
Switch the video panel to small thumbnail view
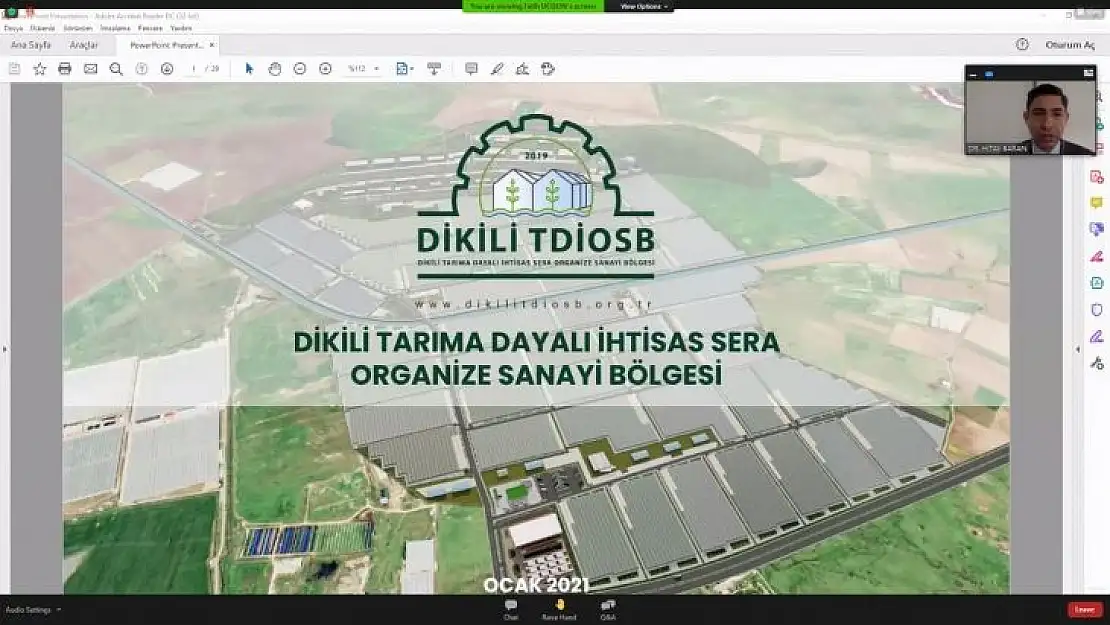click(989, 73)
